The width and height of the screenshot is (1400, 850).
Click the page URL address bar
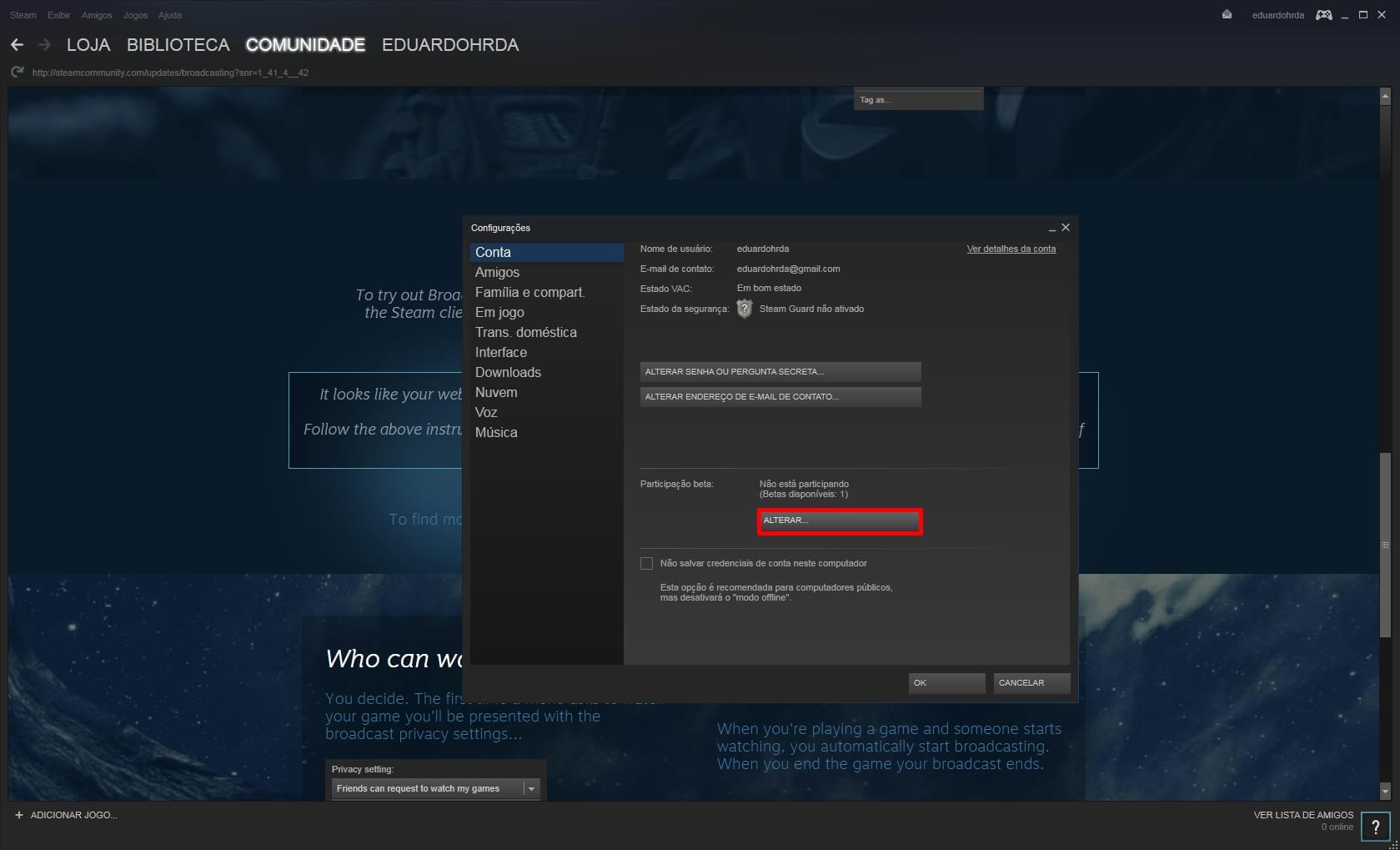(170, 73)
